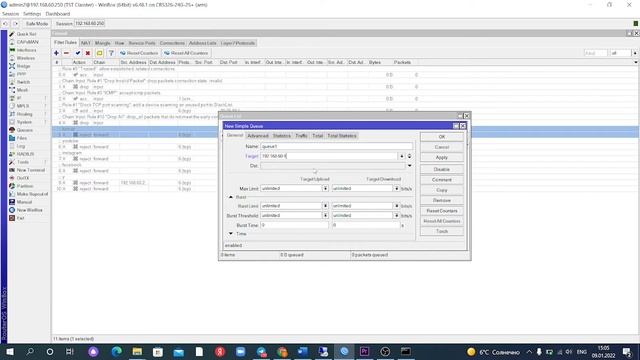
Task: Click Exit in the sidebar
Action: (20, 218)
